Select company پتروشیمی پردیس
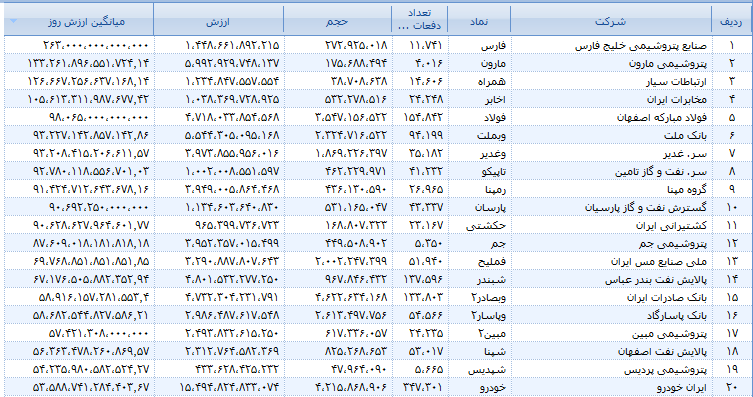Viewport: 753px width, 397px height. pos(666,370)
